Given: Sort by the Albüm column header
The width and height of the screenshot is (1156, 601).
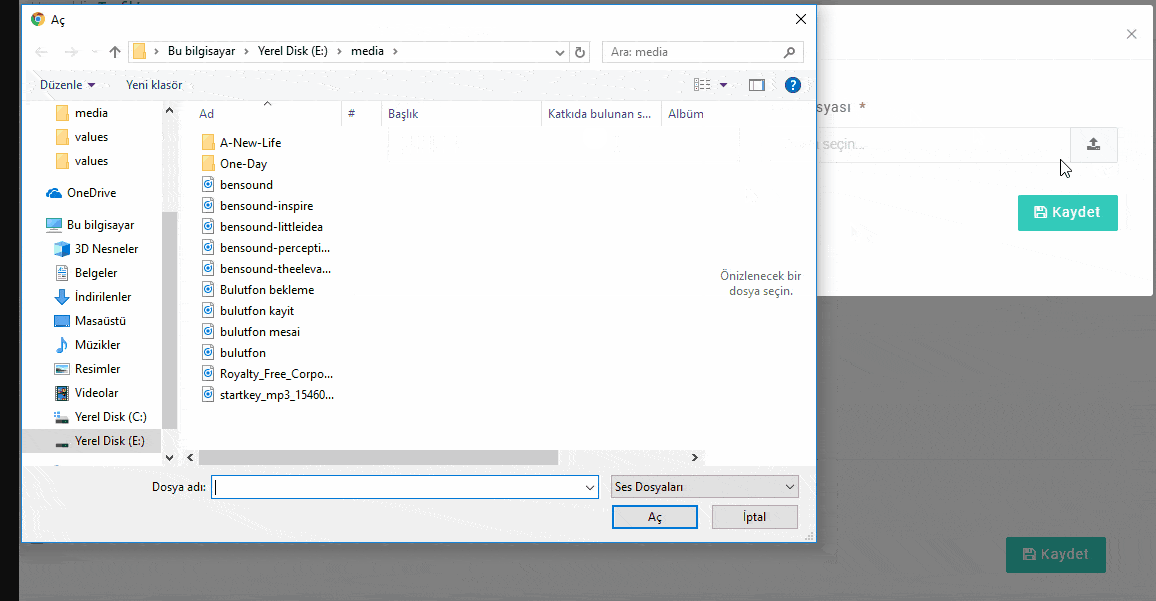Looking at the screenshot, I should click(x=686, y=114).
